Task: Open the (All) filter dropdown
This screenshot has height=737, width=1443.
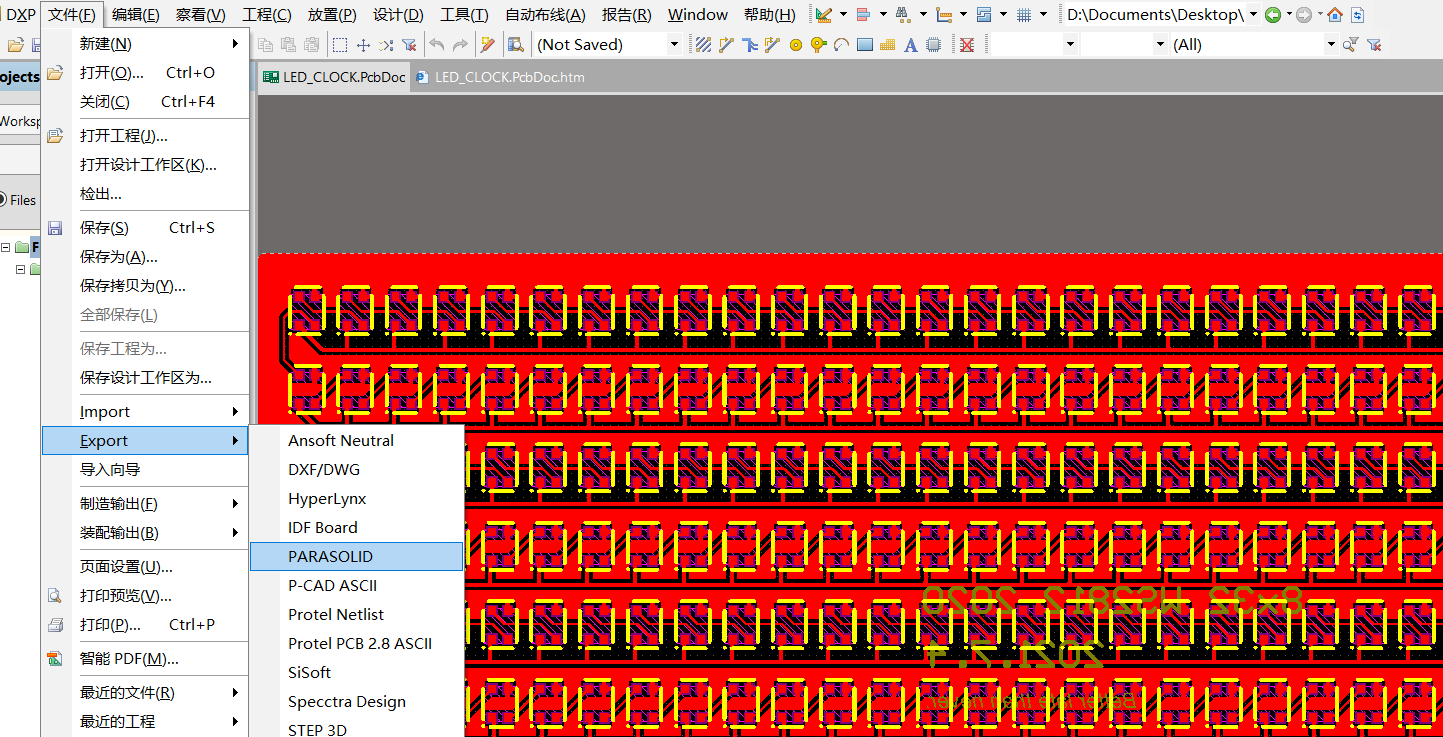Action: [1331, 44]
